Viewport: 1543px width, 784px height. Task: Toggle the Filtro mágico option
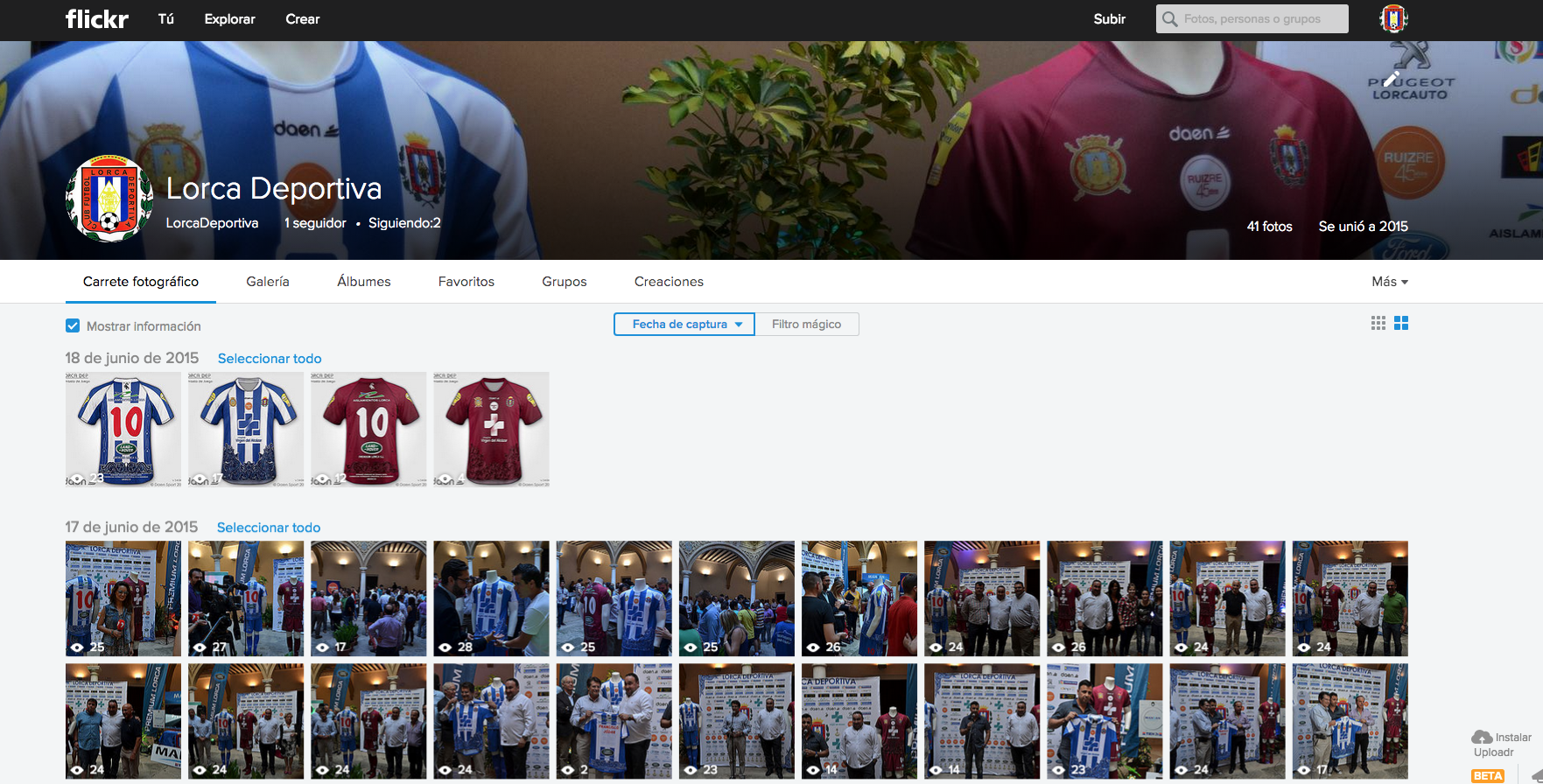(806, 325)
